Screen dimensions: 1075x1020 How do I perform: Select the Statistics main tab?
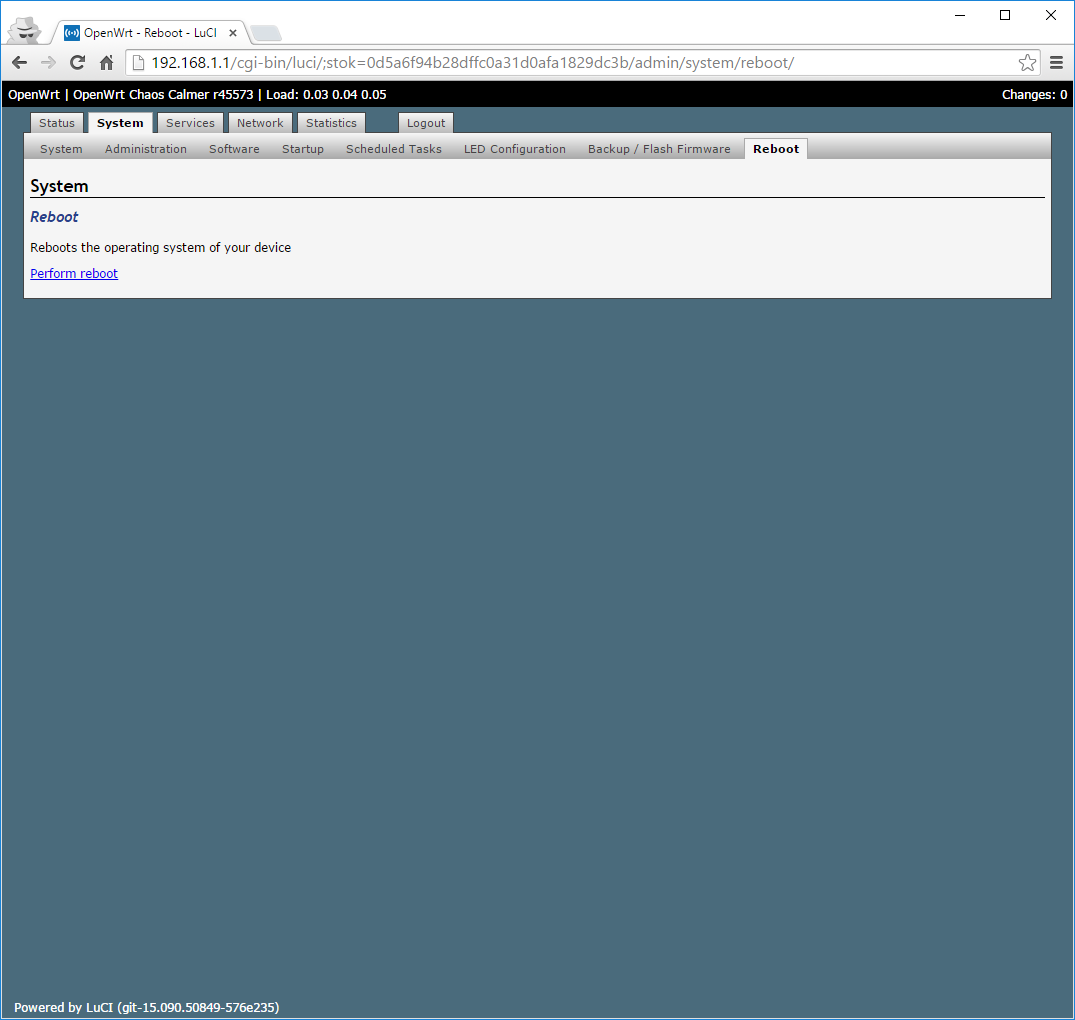pyautogui.click(x=331, y=123)
